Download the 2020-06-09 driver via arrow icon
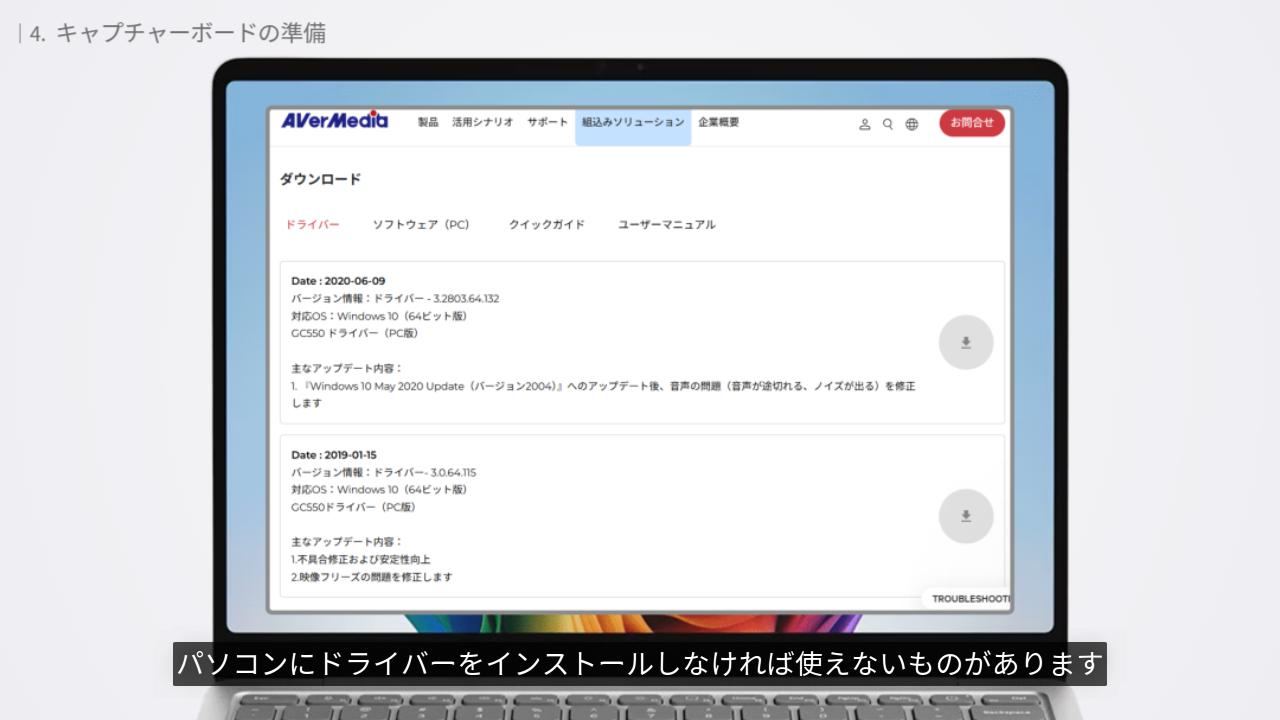1280x720 pixels. (965, 343)
